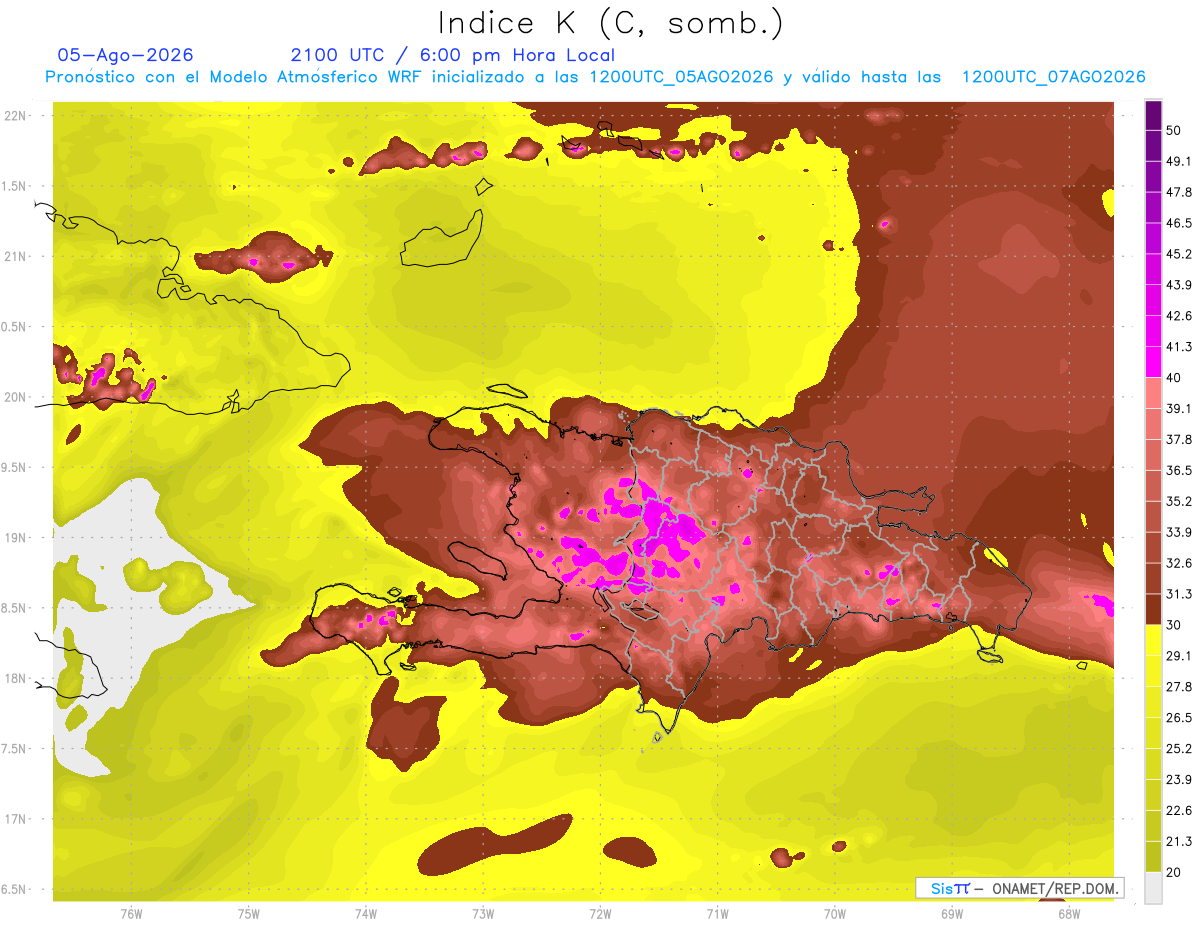Click the dark brown colorbar swatch between 30 and 31.3
This screenshot has height=927, width=1200.
pyautogui.click(x=1153, y=610)
